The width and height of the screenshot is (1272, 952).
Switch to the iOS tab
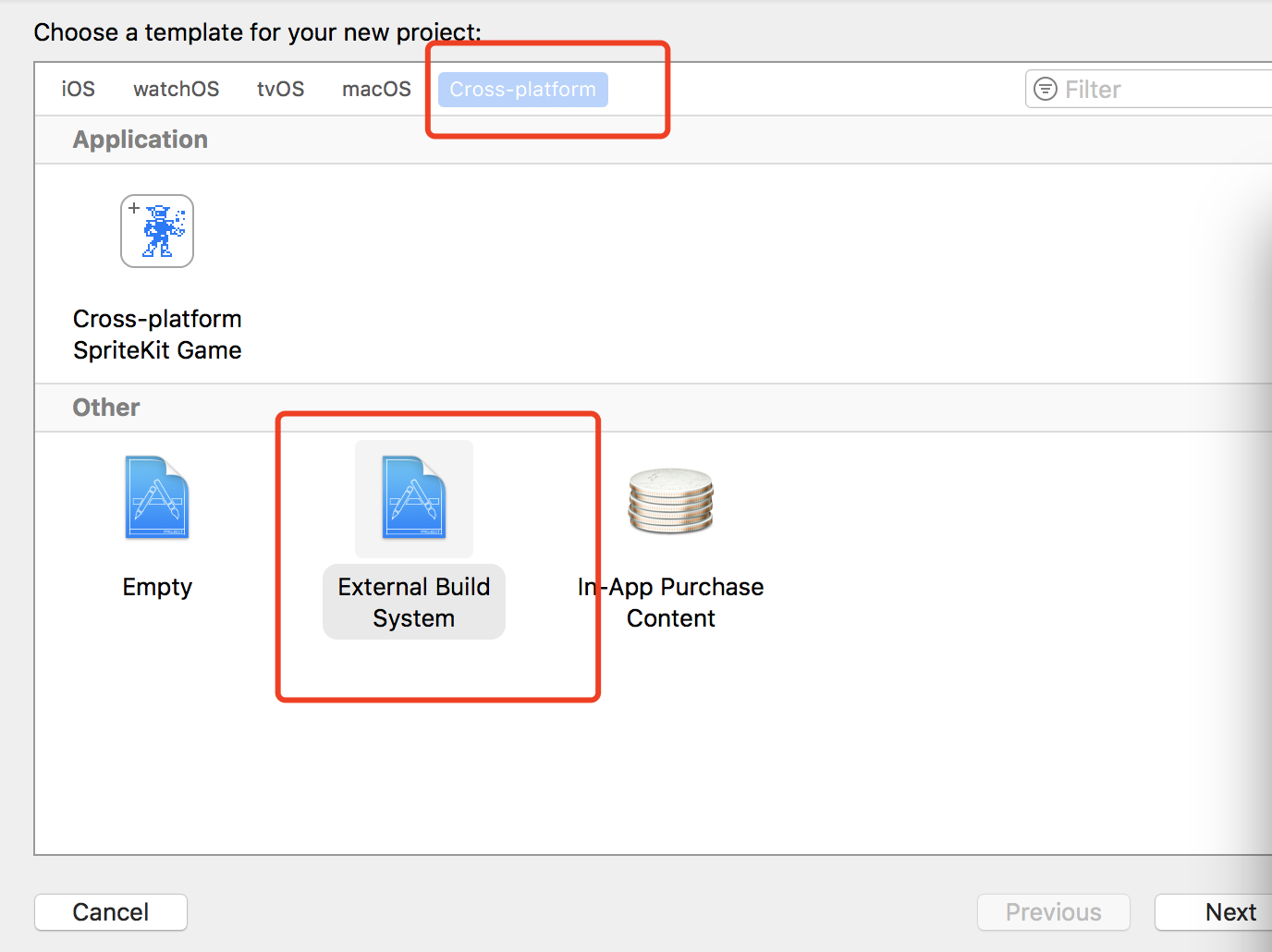[x=79, y=89]
